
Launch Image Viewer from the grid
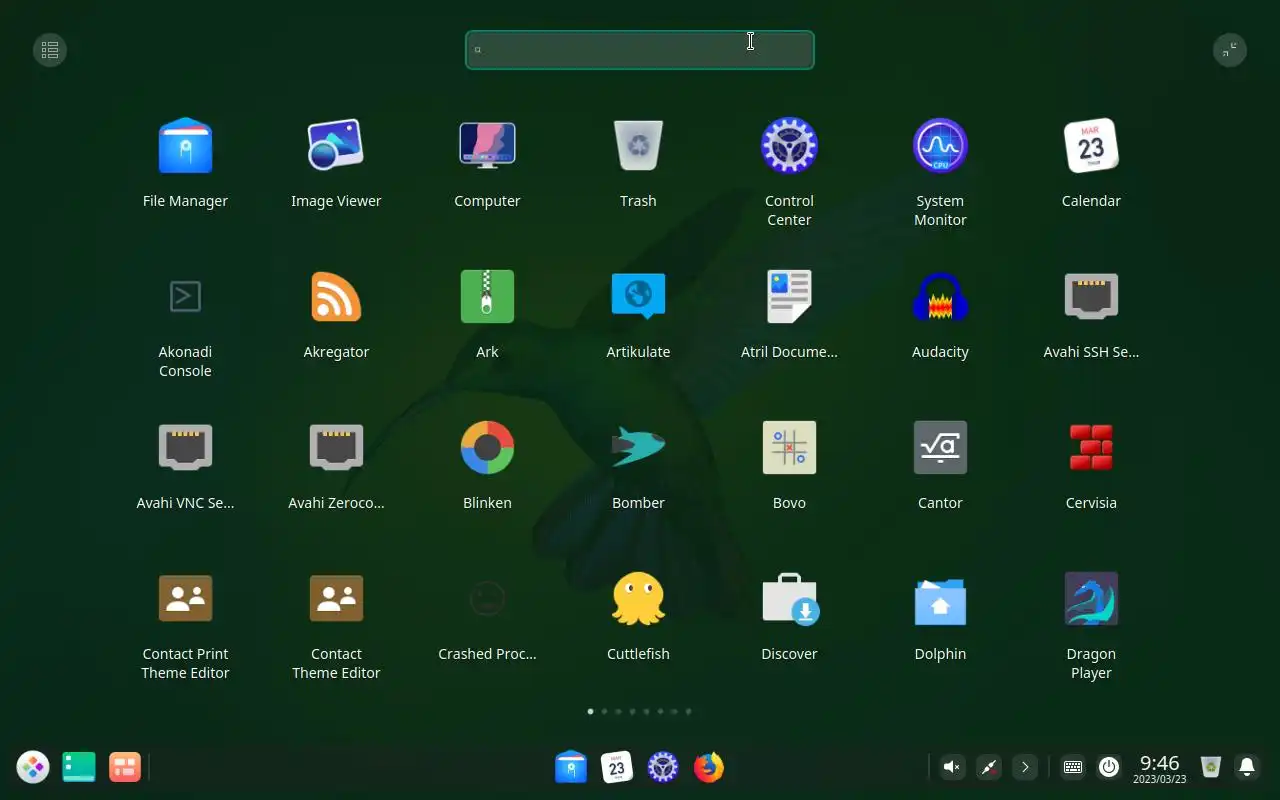click(336, 146)
